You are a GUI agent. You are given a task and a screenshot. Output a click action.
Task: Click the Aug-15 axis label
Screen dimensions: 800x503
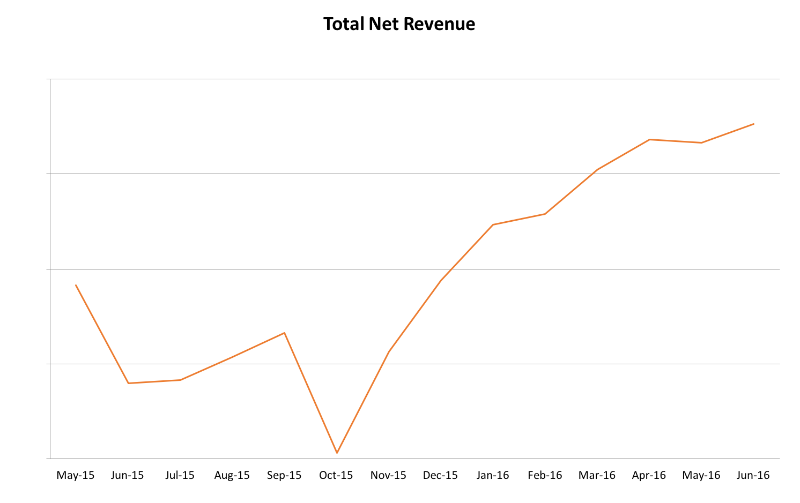[x=232, y=475]
